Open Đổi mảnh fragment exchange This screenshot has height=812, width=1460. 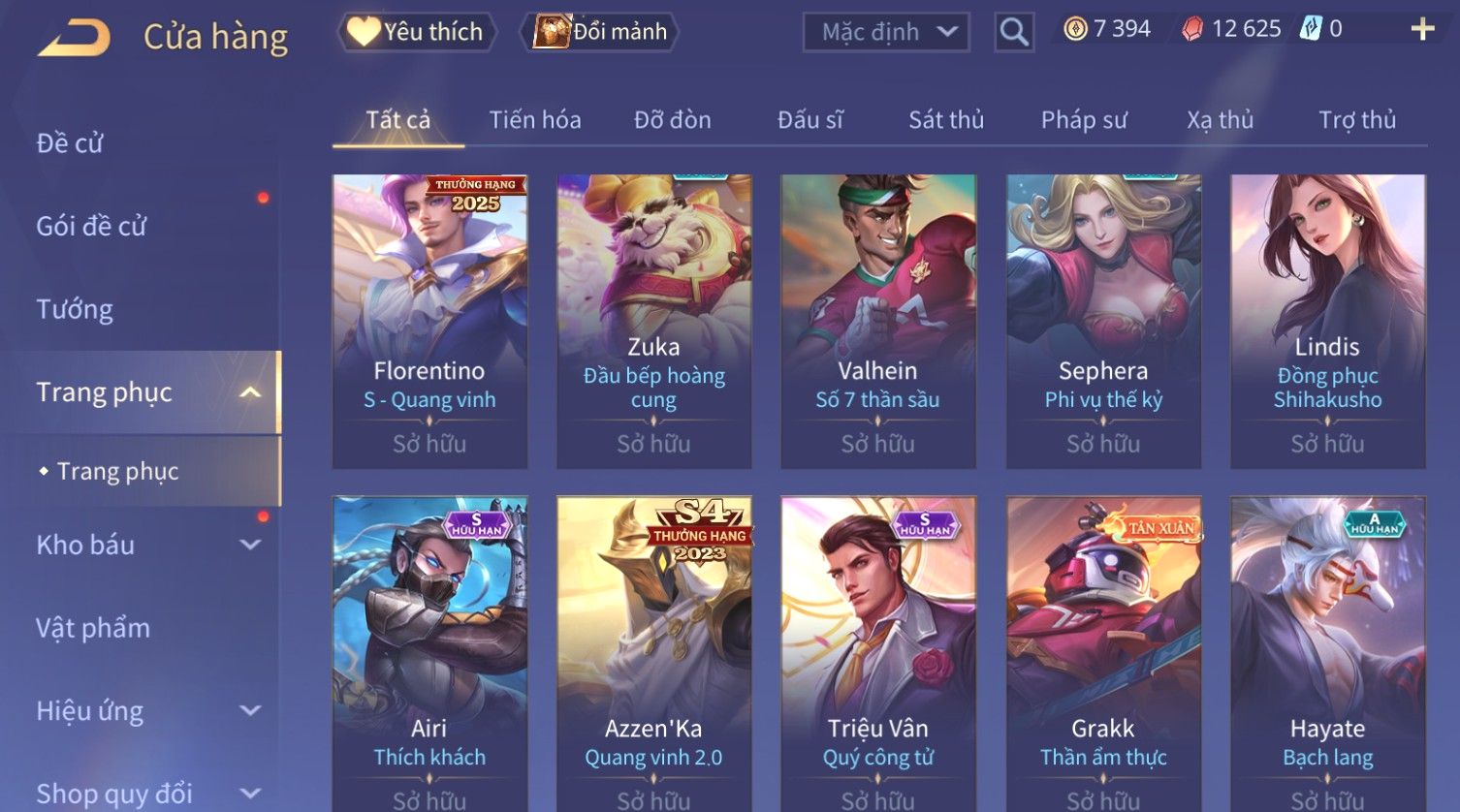tap(601, 32)
